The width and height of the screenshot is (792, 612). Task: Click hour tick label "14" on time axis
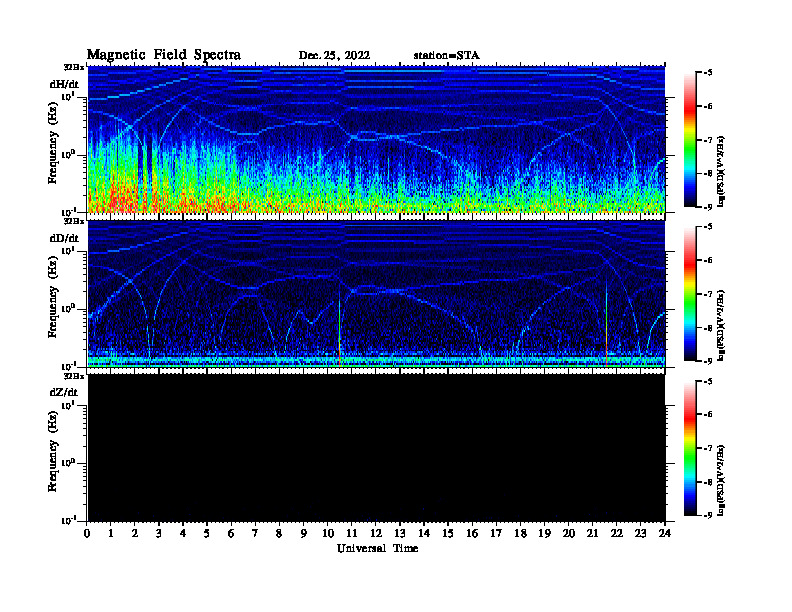coord(424,534)
